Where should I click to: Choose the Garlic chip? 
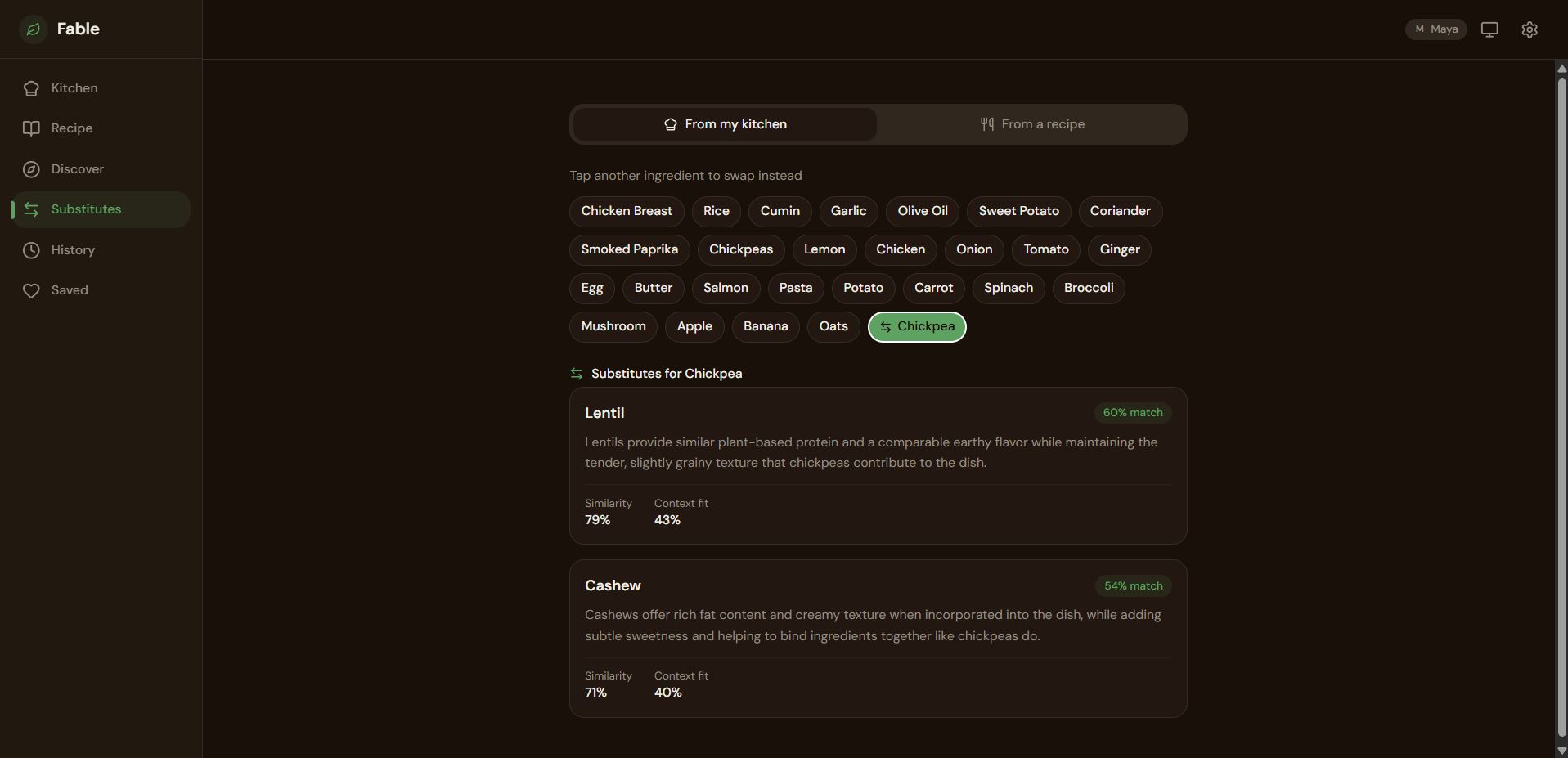click(848, 211)
